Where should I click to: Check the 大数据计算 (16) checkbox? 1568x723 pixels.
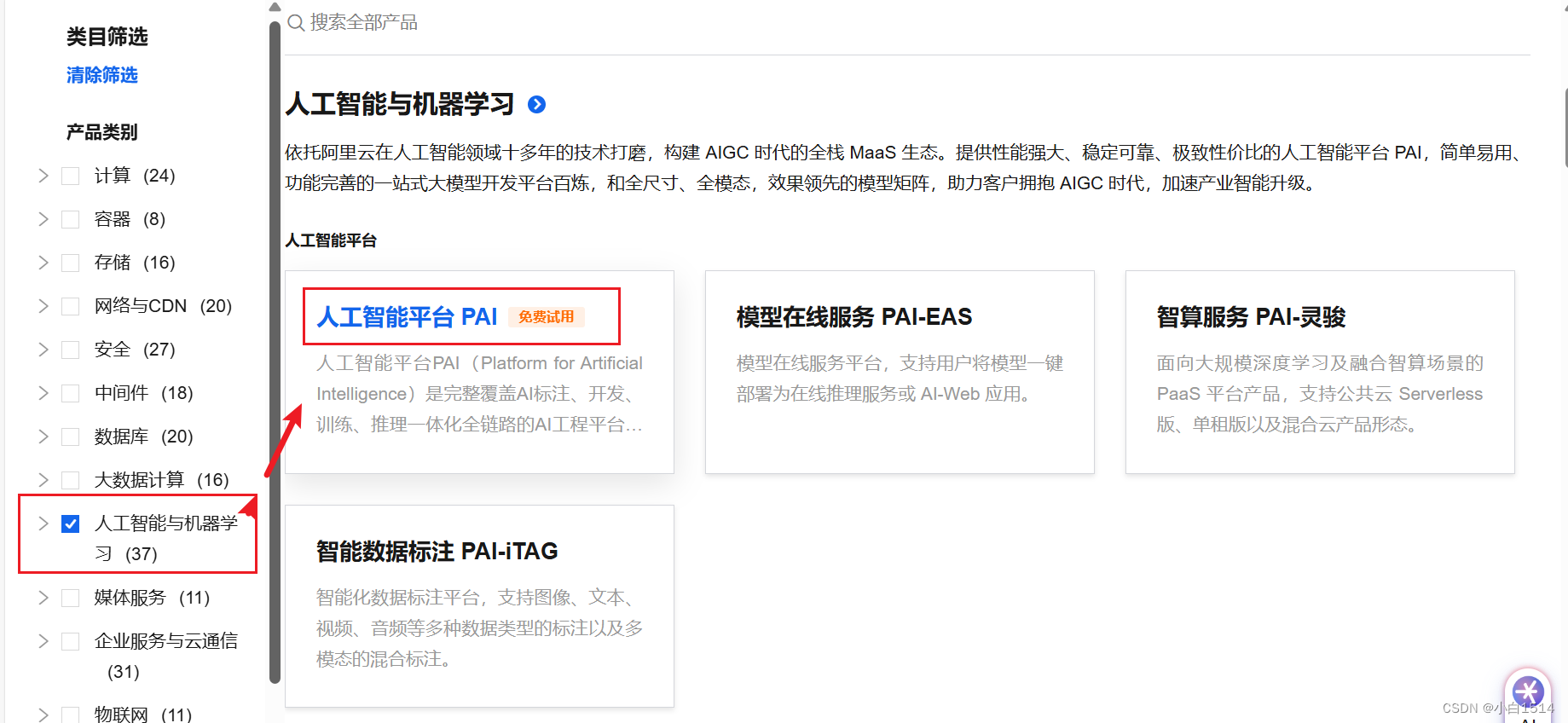point(71,481)
